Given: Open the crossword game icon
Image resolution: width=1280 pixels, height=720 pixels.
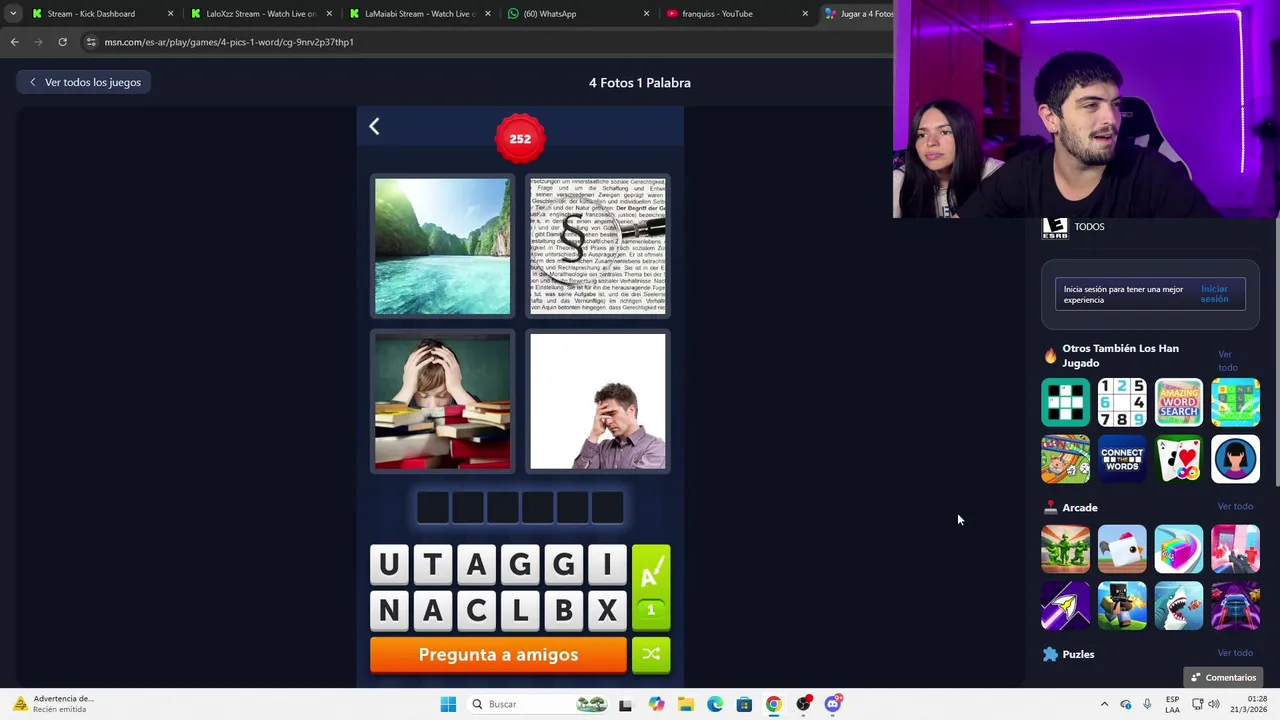Looking at the screenshot, I should click(x=1065, y=402).
